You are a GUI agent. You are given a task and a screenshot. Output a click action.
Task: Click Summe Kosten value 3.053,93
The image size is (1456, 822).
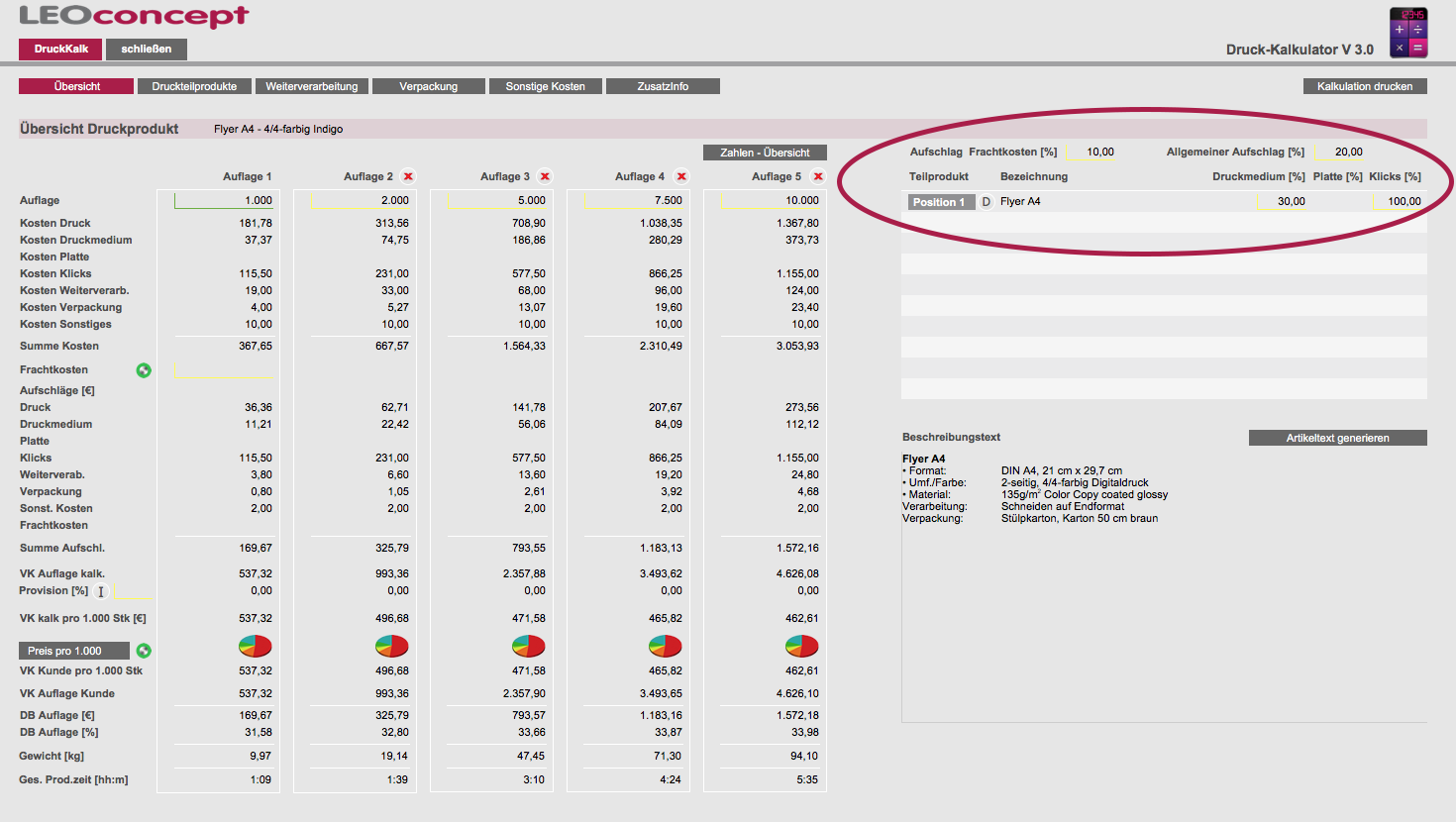click(797, 346)
